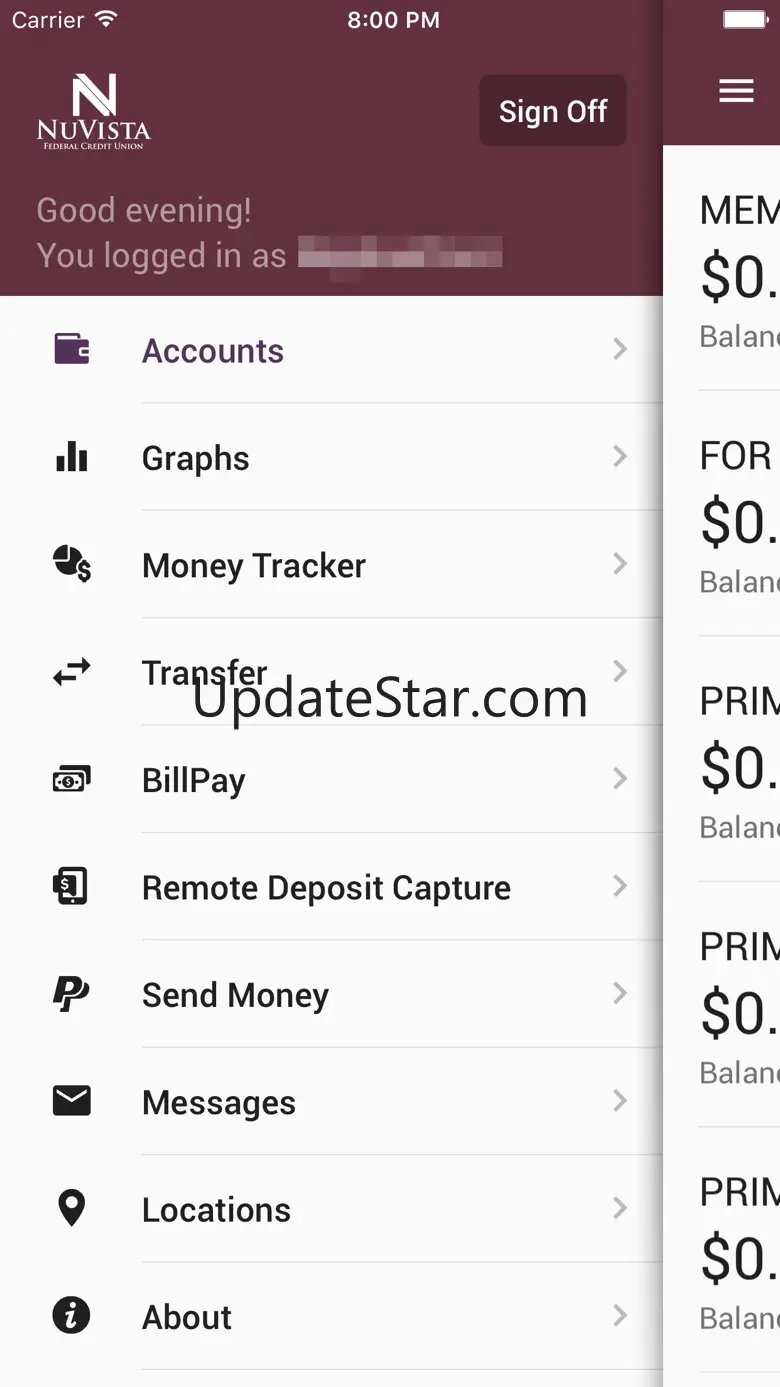The width and height of the screenshot is (780, 1387).
Task: Tap the Remote Deposit Capture icon
Action: click(72, 887)
